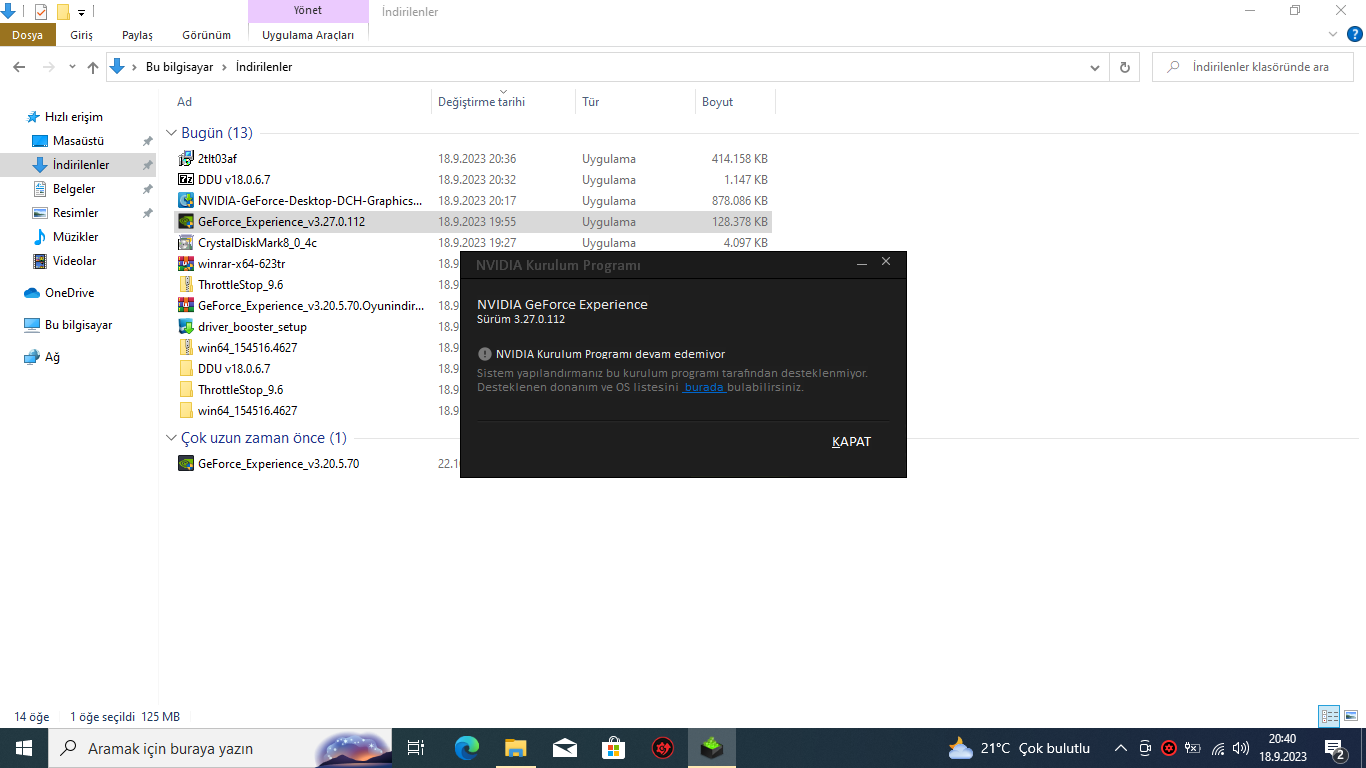Collapse the Çok uzun zaman önce group
Screen dimensions: 1366x768
click(170, 438)
